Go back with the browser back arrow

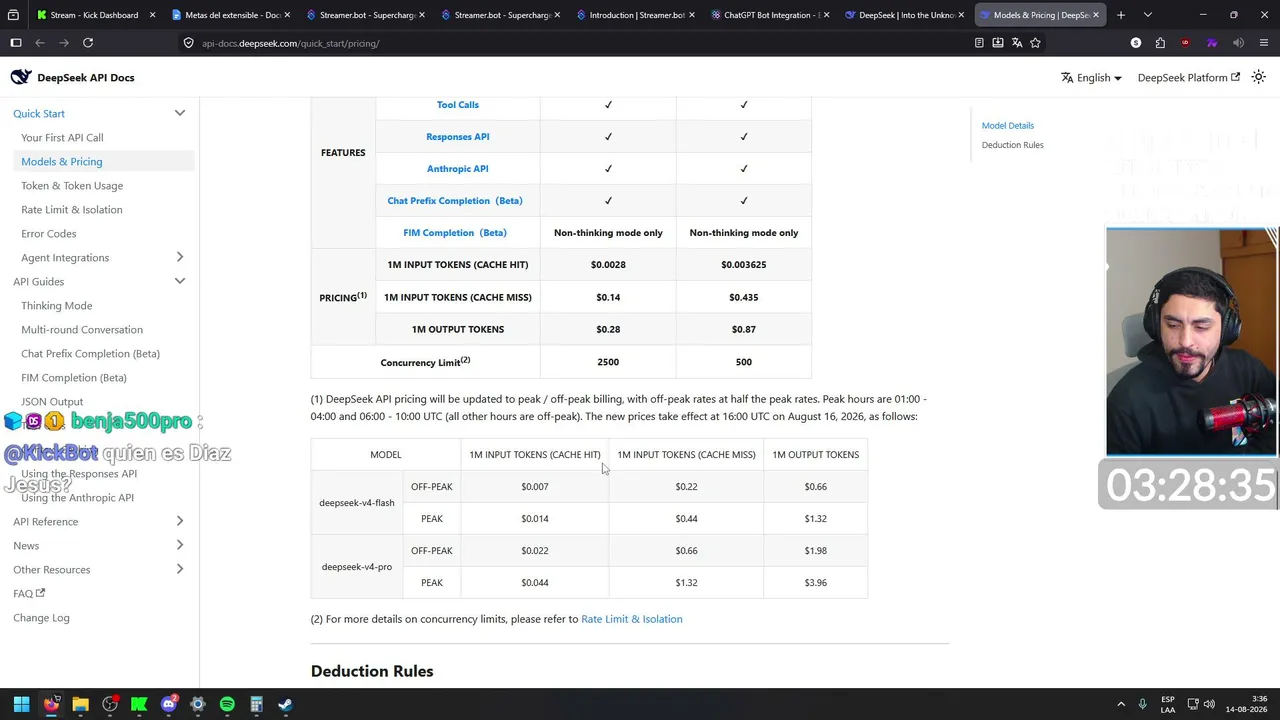[x=40, y=43]
